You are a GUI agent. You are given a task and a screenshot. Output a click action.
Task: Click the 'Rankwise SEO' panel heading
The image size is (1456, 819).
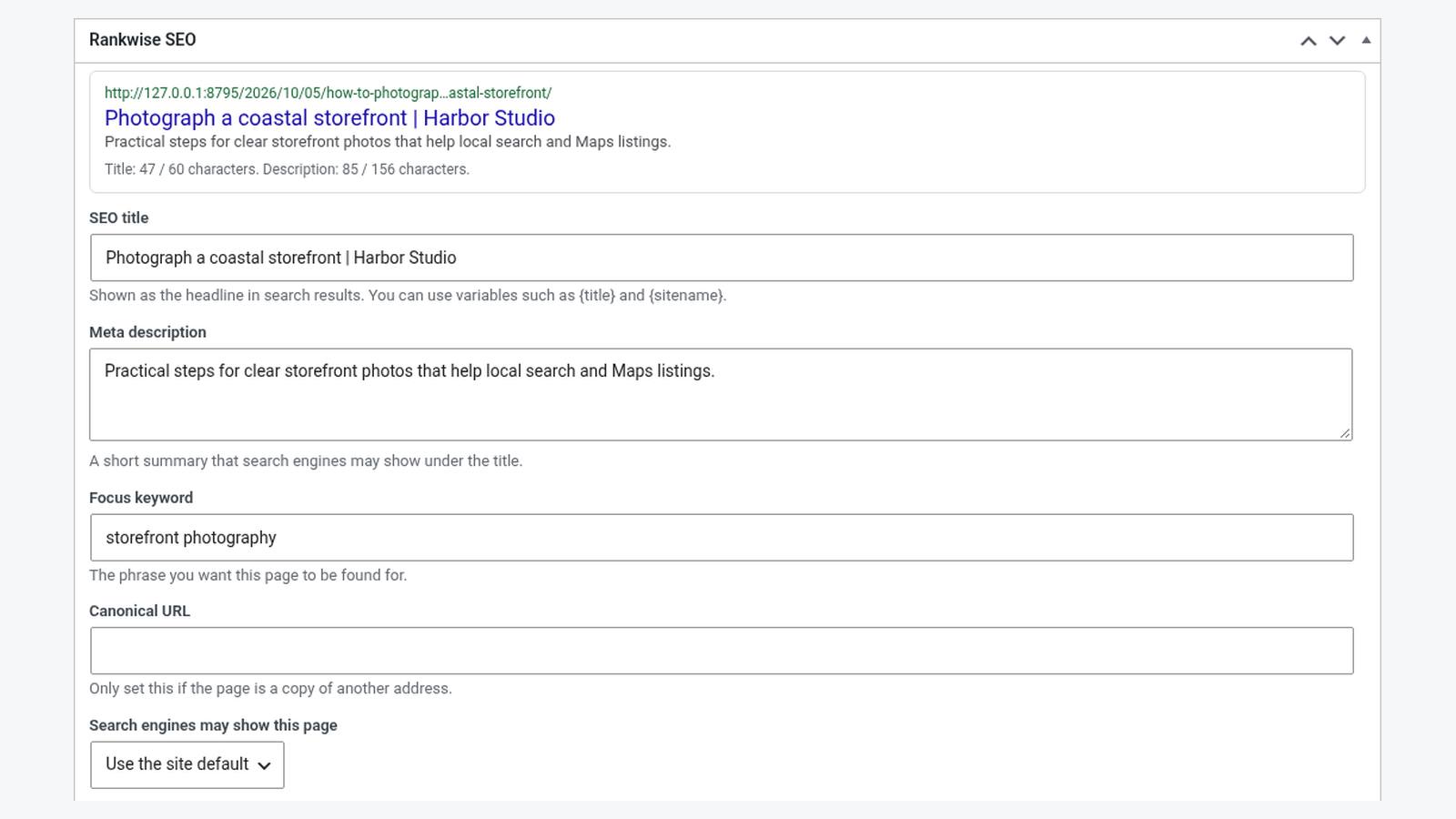(x=143, y=40)
